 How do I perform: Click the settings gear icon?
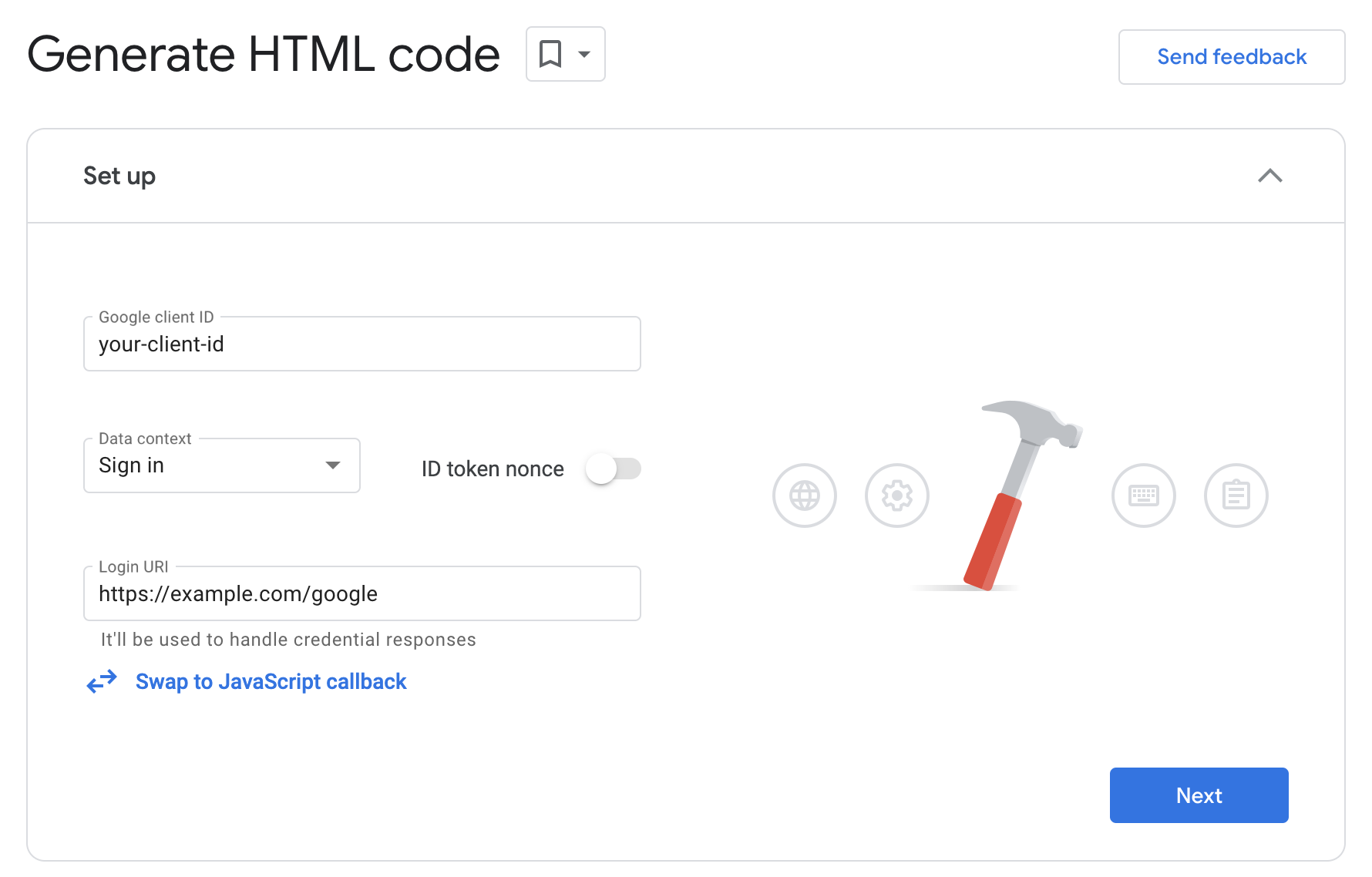tap(897, 496)
